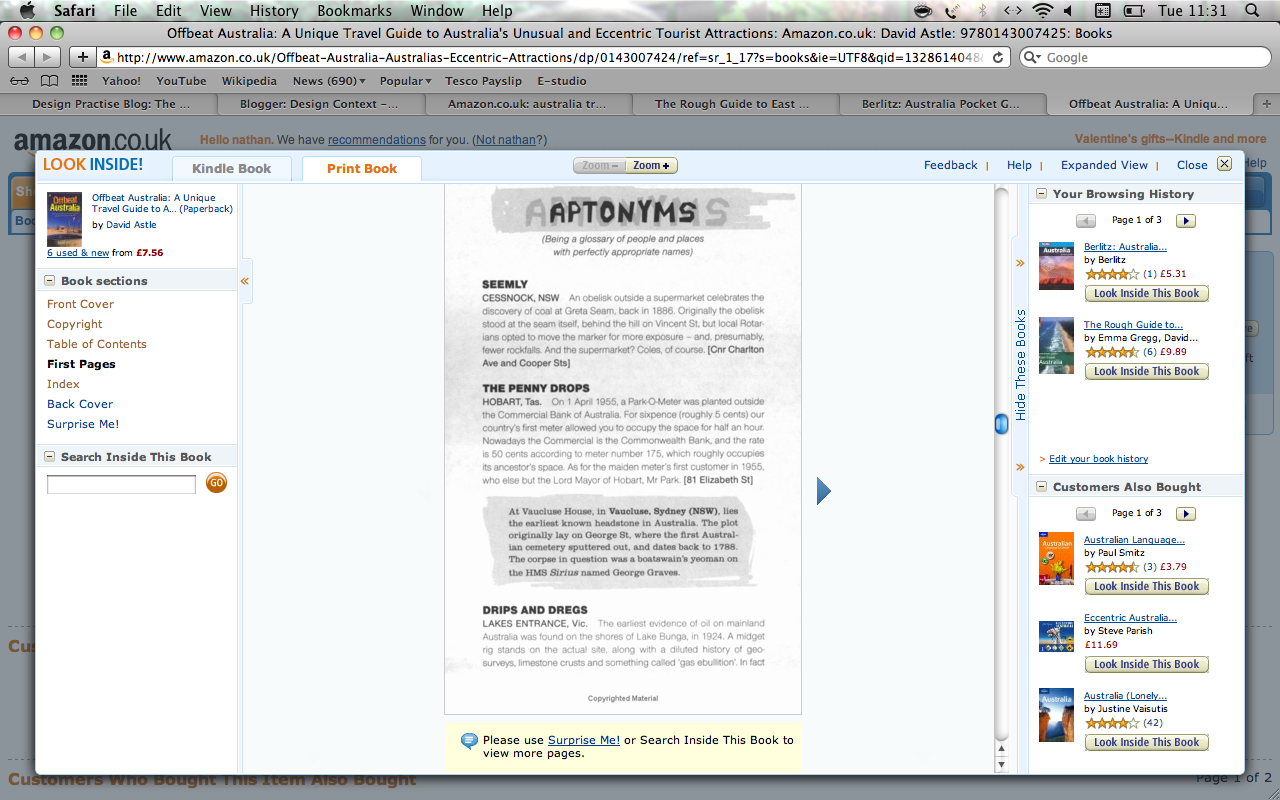Look Inside the Berlitz book

tap(1146, 293)
